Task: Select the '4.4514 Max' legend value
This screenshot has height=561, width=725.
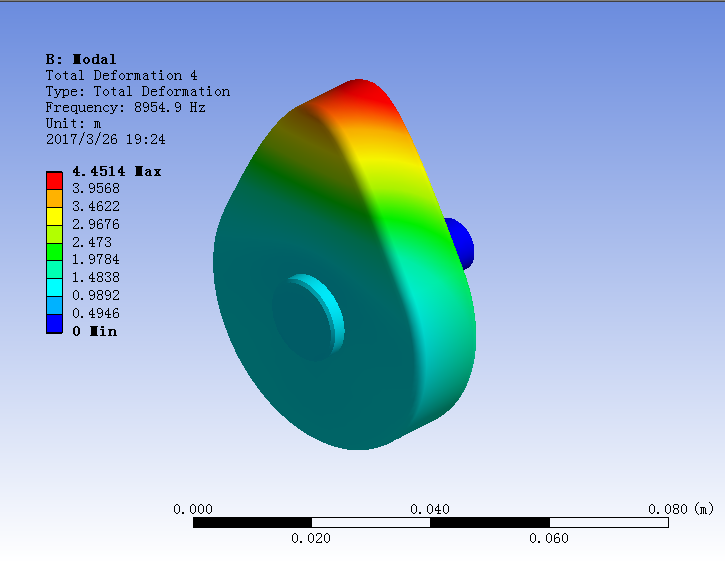Action: (x=117, y=172)
